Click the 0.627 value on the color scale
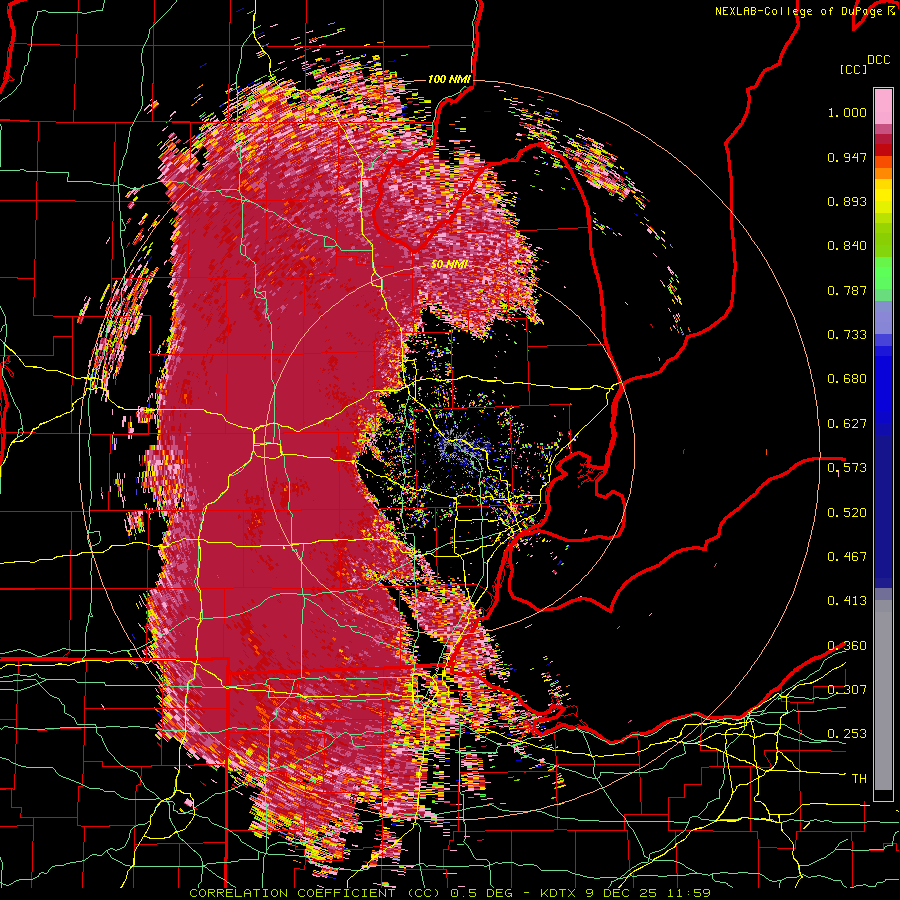Viewport: 900px width, 900px height. point(847,424)
